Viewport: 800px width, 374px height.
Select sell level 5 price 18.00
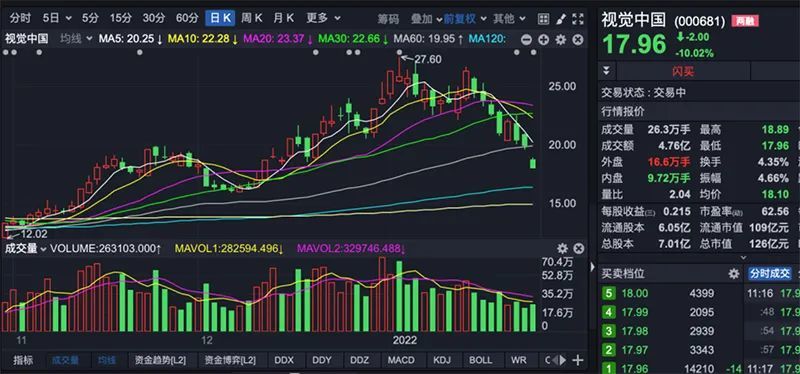coord(635,293)
